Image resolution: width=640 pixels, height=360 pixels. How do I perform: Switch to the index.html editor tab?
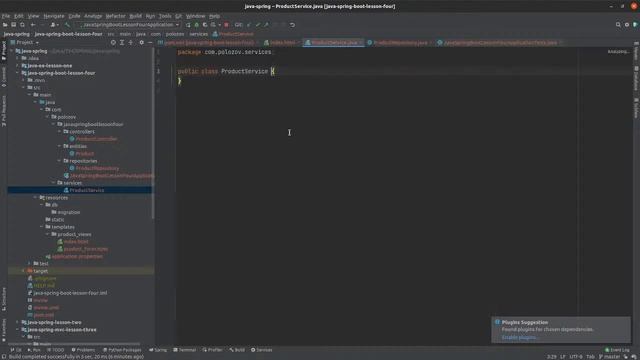click(x=282, y=42)
